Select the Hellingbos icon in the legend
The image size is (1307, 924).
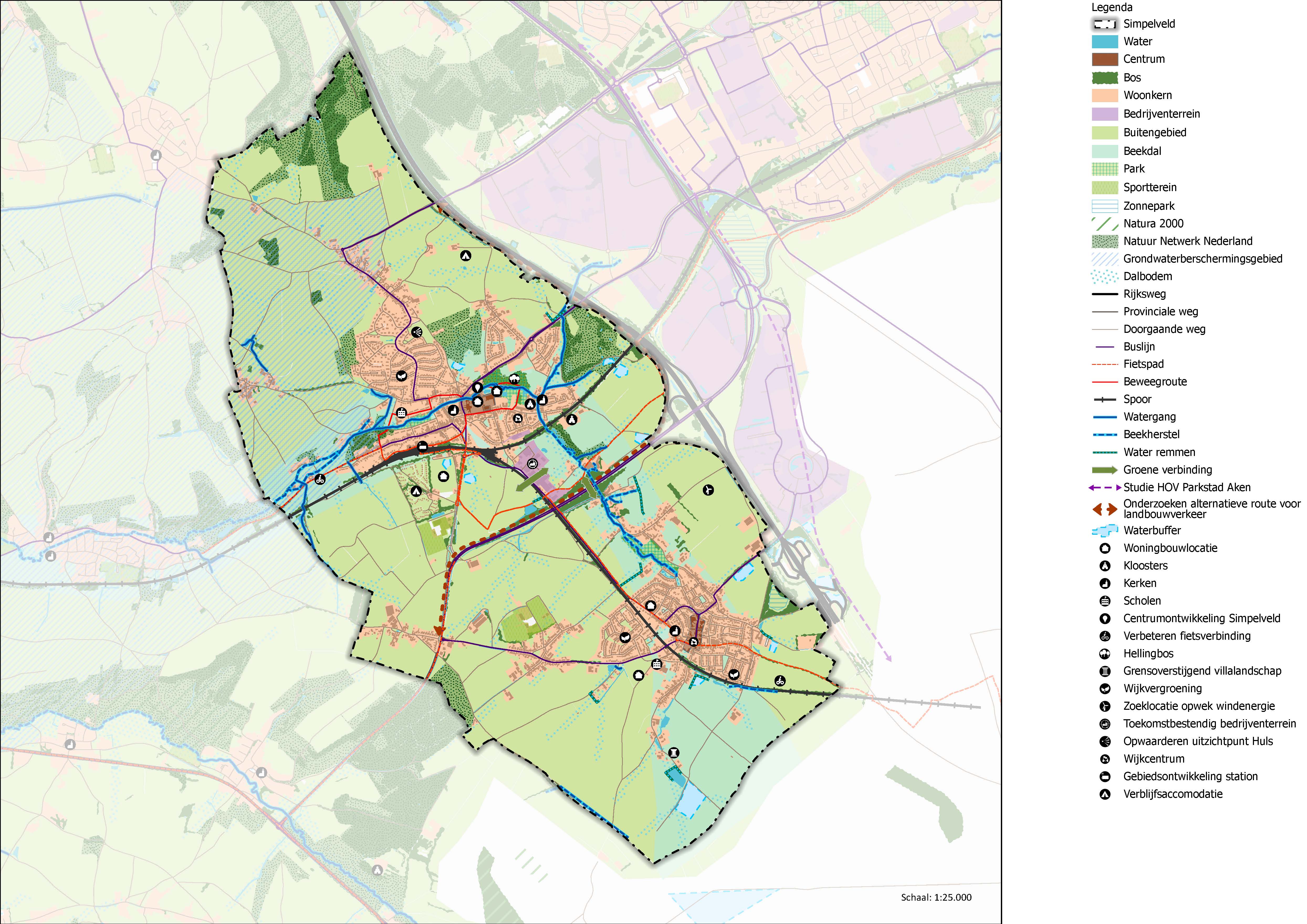click(x=1104, y=654)
